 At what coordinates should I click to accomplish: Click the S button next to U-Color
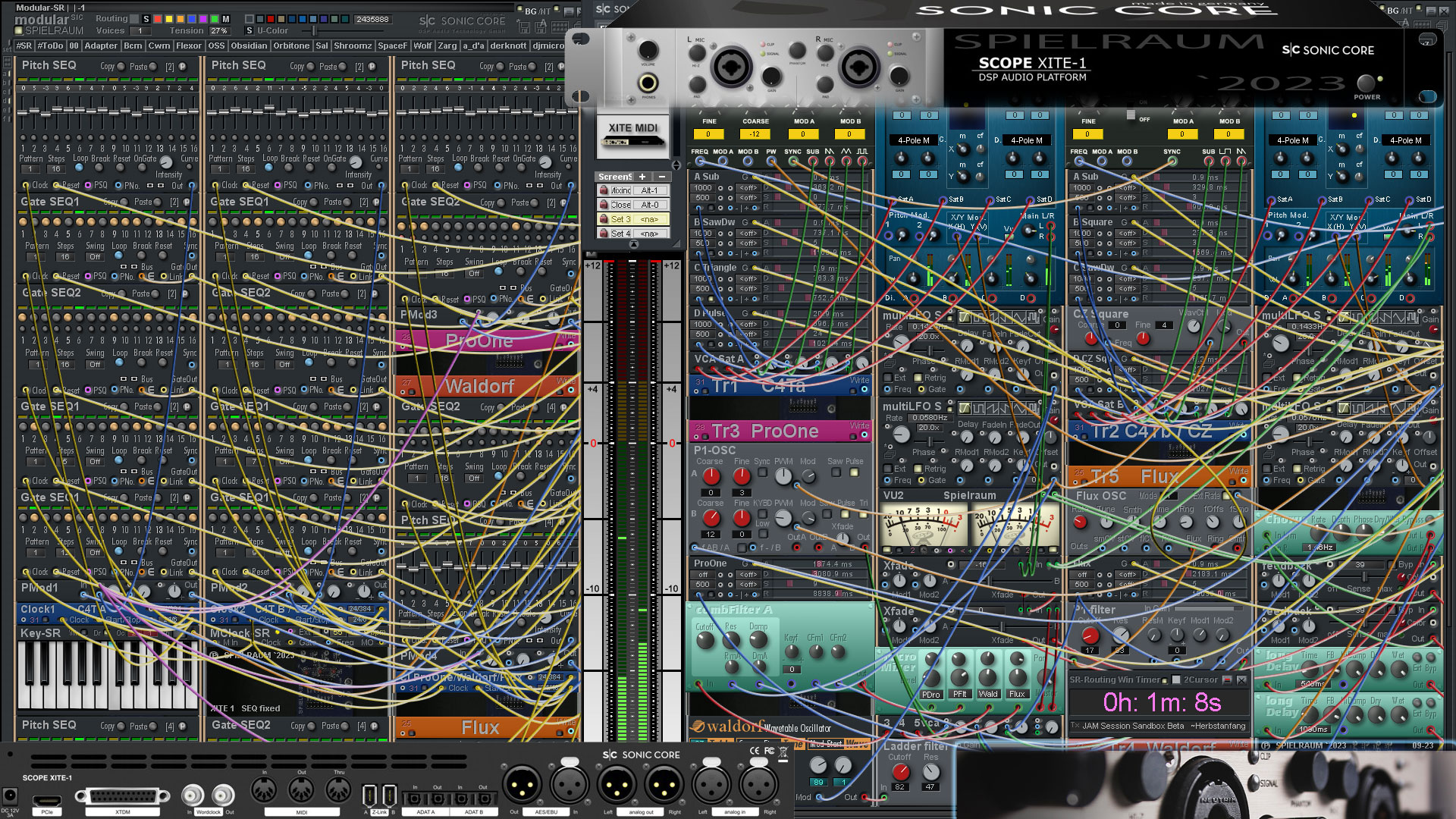[x=249, y=30]
